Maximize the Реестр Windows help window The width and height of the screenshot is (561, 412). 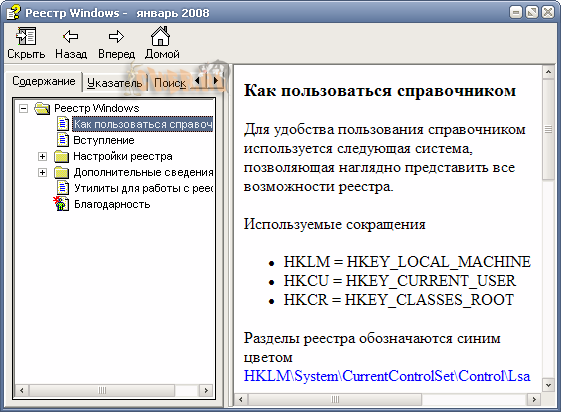pos(532,13)
